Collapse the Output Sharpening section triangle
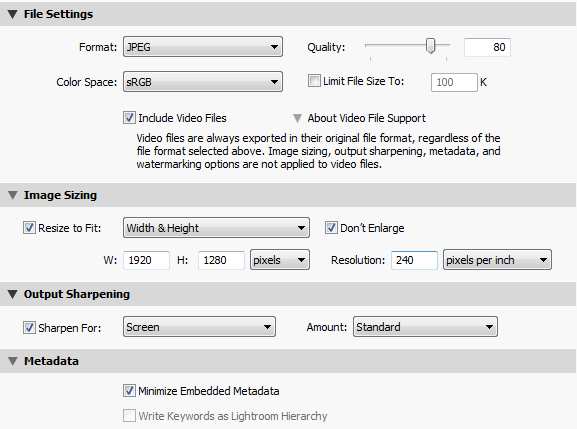The height and width of the screenshot is (429, 577). click(13, 294)
